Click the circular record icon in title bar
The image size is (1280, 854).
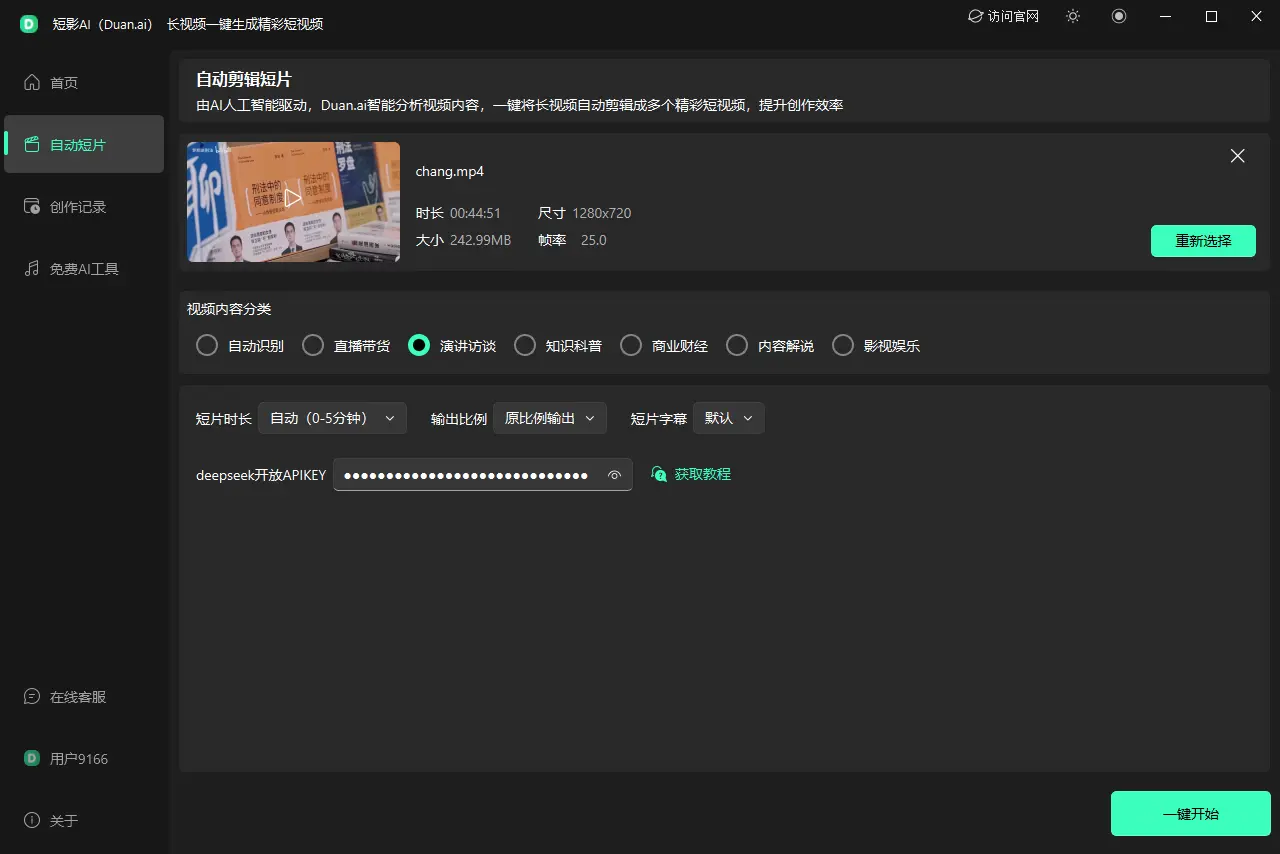tap(1119, 16)
